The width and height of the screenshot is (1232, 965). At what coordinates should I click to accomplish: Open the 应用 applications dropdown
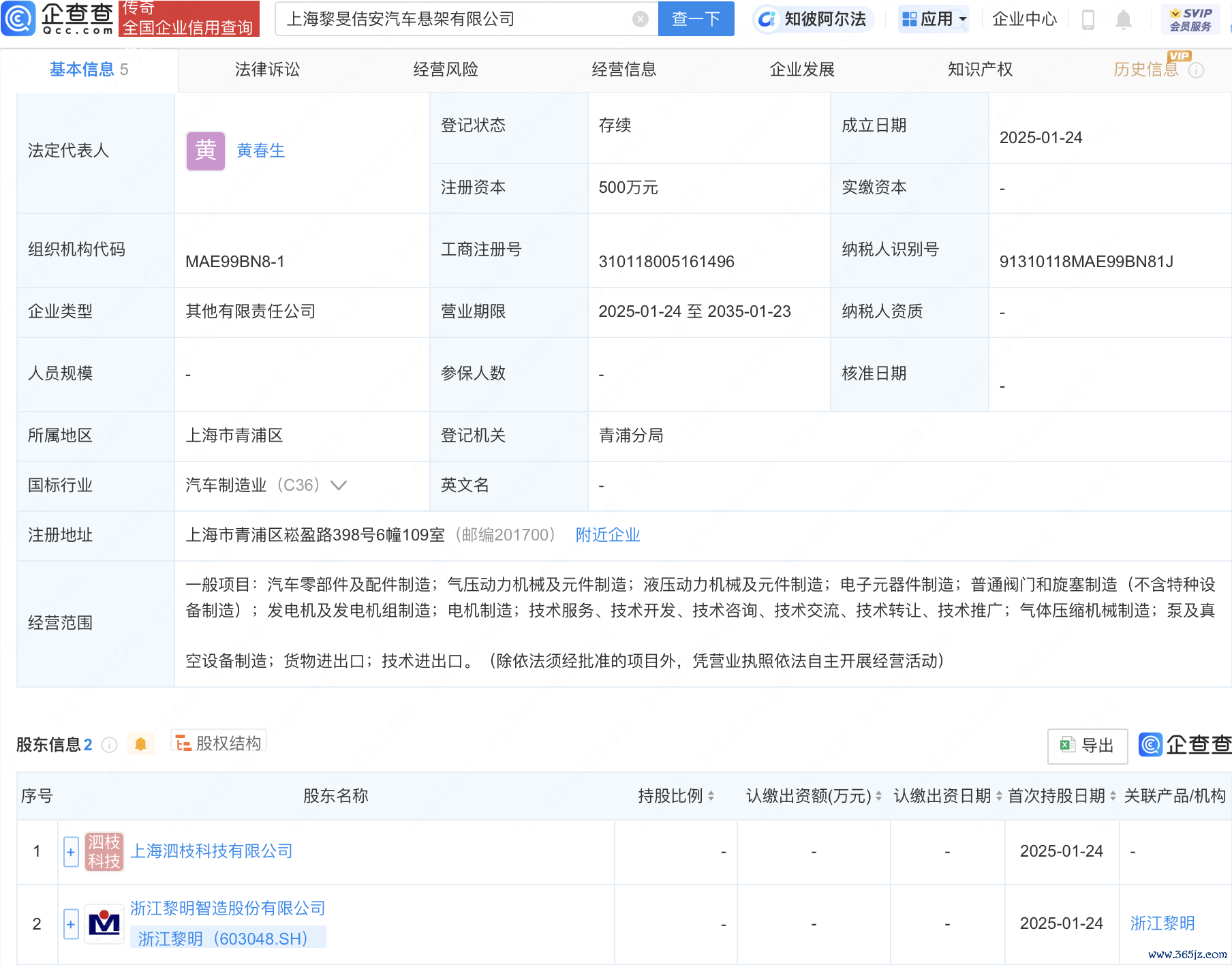(x=934, y=19)
